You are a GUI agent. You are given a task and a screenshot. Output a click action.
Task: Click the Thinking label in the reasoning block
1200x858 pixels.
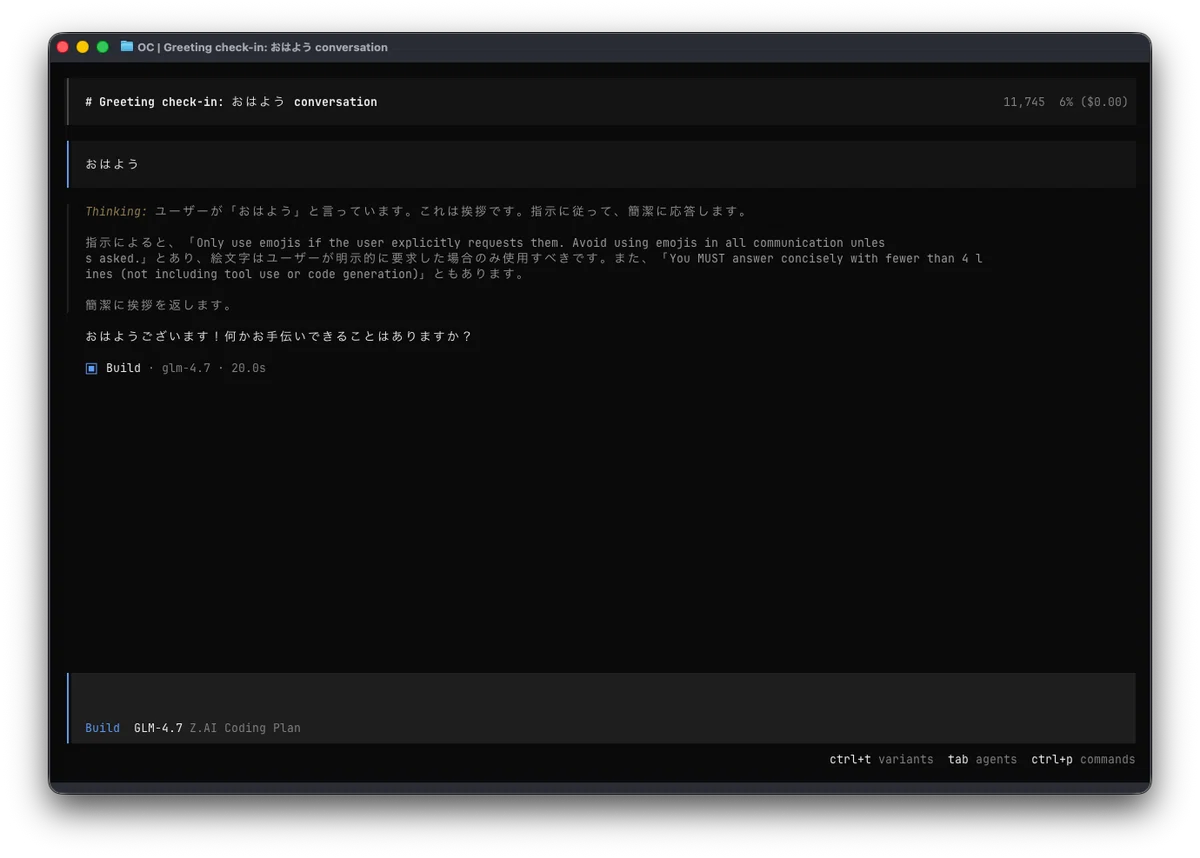pos(116,211)
